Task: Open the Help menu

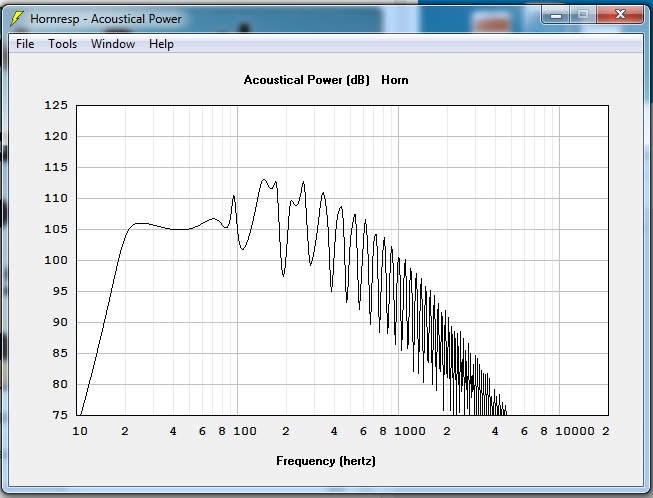Action: (161, 44)
